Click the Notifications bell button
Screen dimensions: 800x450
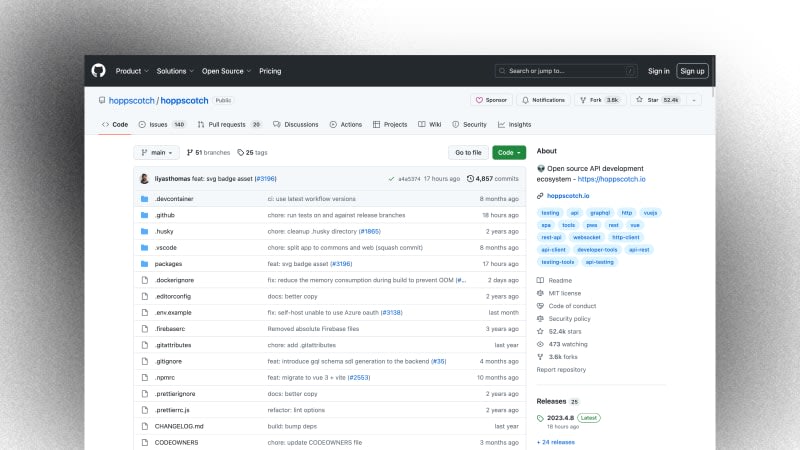[x=543, y=100]
